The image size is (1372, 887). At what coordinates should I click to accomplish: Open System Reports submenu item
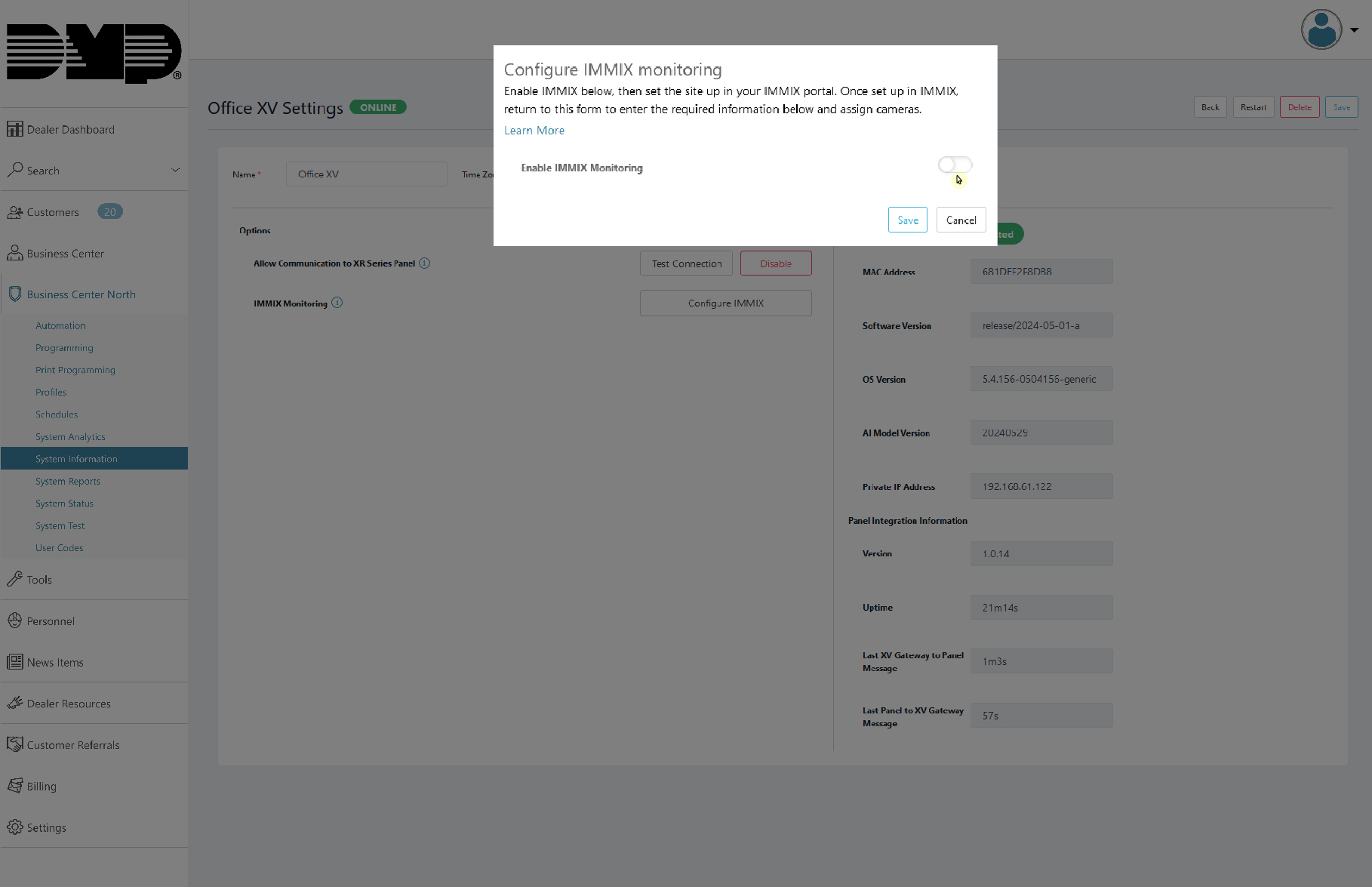(x=68, y=481)
